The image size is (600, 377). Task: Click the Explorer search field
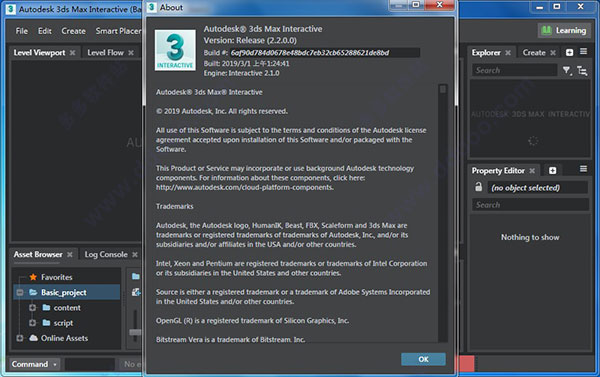click(x=514, y=70)
